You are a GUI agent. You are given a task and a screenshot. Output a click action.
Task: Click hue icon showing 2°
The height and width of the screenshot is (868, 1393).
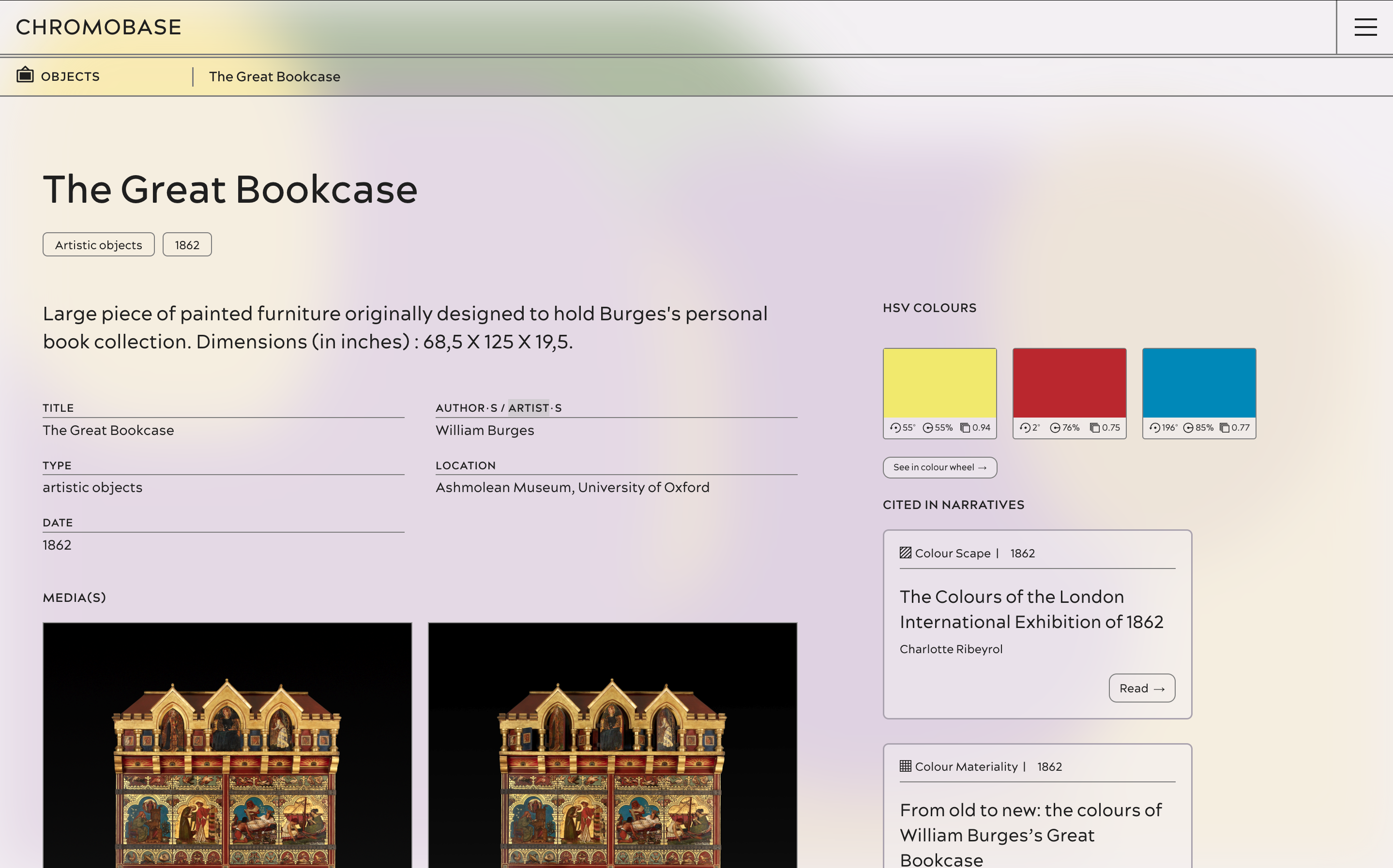(x=1025, y=428)
